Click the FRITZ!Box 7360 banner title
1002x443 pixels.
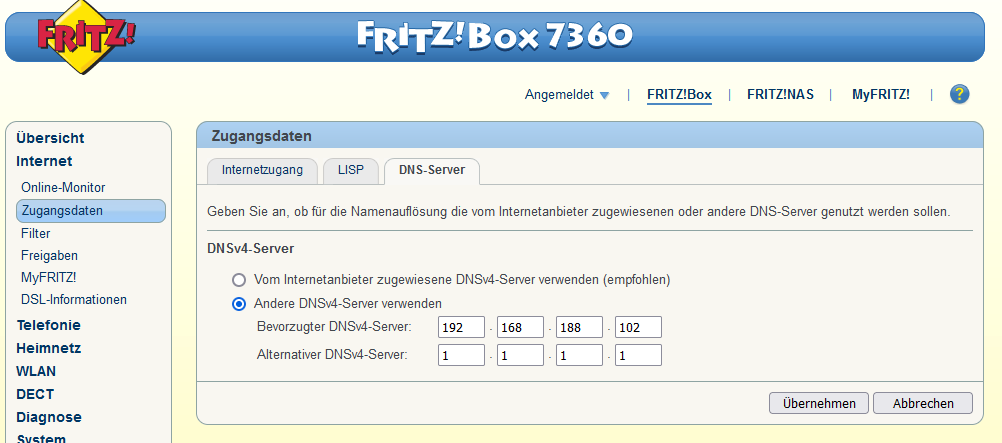pyautogui.click(x=495, y=36)
